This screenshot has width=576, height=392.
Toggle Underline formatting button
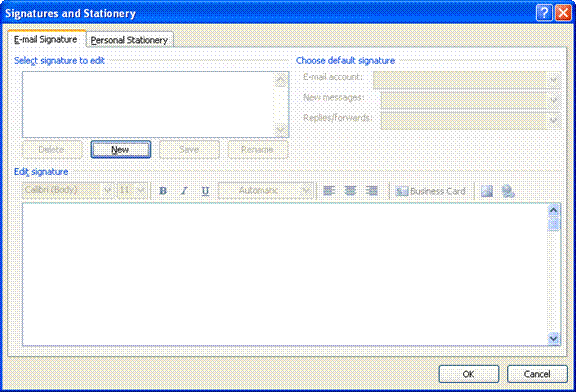(205, 191)
